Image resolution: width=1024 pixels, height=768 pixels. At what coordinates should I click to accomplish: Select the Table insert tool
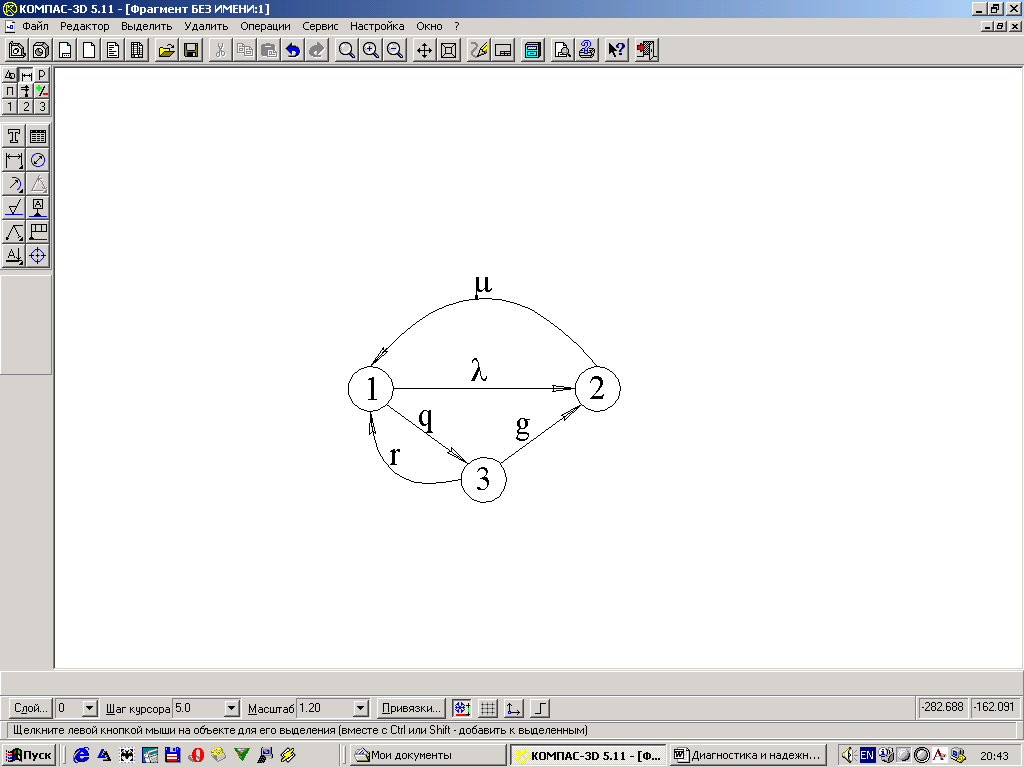click(38, 136)
